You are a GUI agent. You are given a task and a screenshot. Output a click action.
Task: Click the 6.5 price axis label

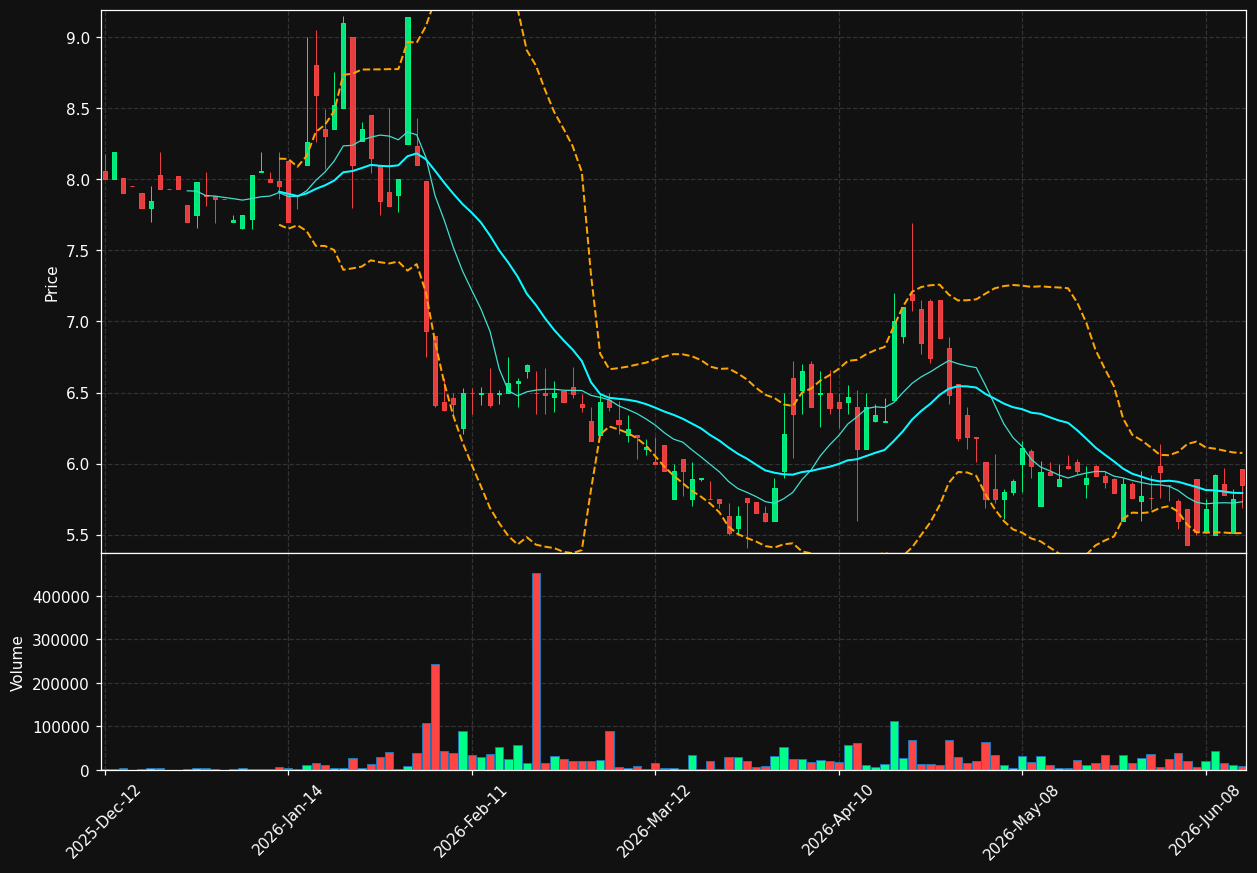pyautogui.click(x=78, y=393)
